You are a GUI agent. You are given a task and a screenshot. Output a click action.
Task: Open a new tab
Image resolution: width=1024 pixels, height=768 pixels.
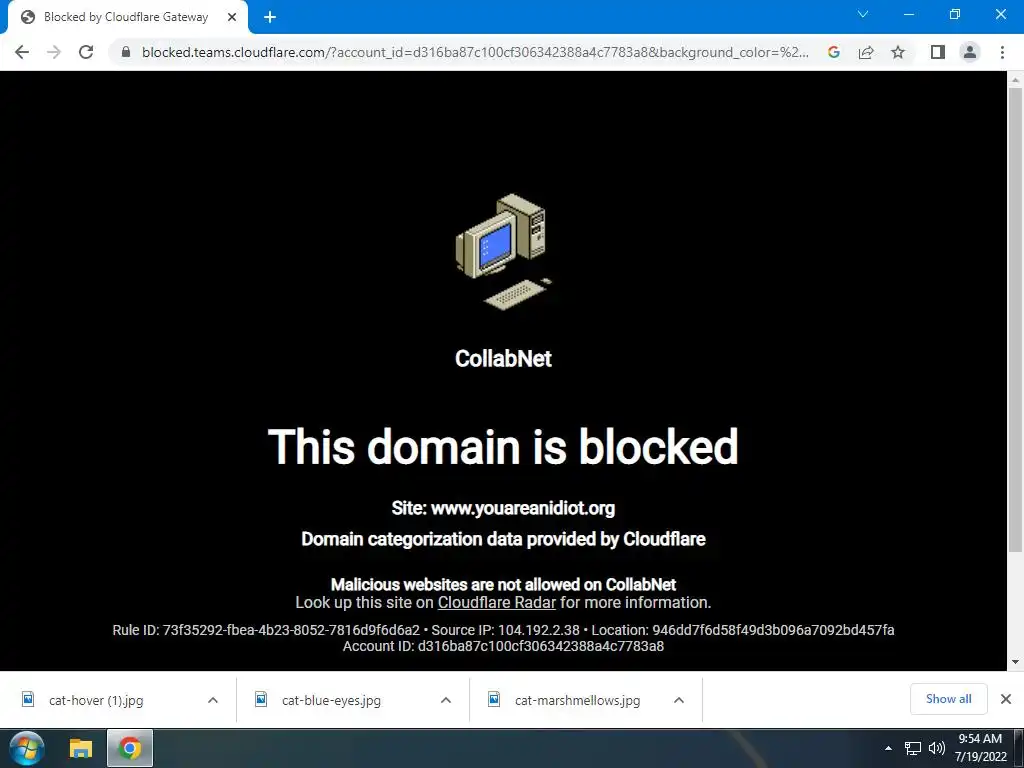(x=270, y=18)
